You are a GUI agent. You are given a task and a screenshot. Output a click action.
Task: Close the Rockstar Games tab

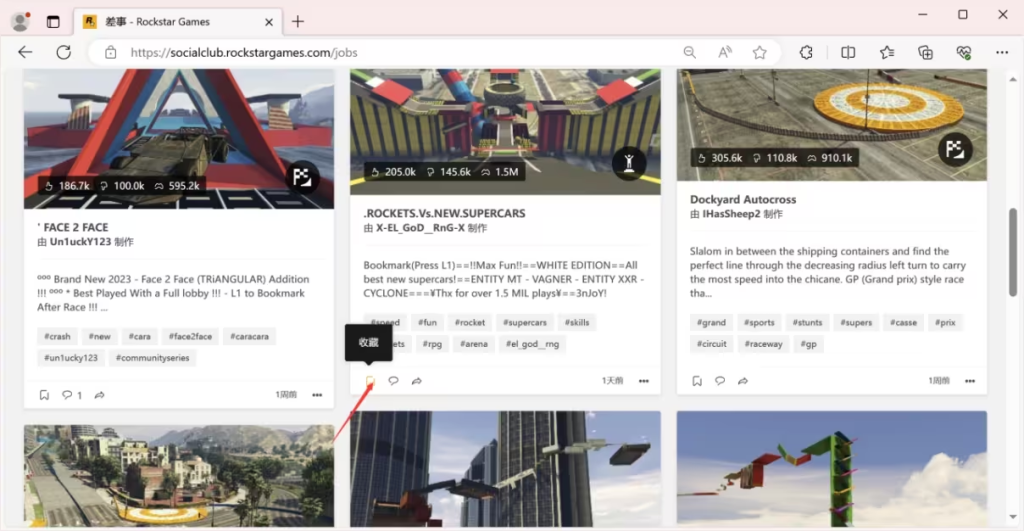coord(268,22)
